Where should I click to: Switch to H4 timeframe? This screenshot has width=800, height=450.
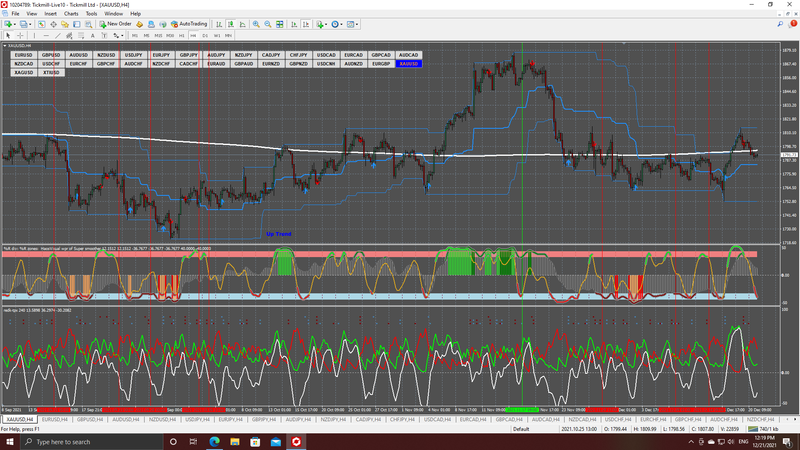(x=193, y=36)
